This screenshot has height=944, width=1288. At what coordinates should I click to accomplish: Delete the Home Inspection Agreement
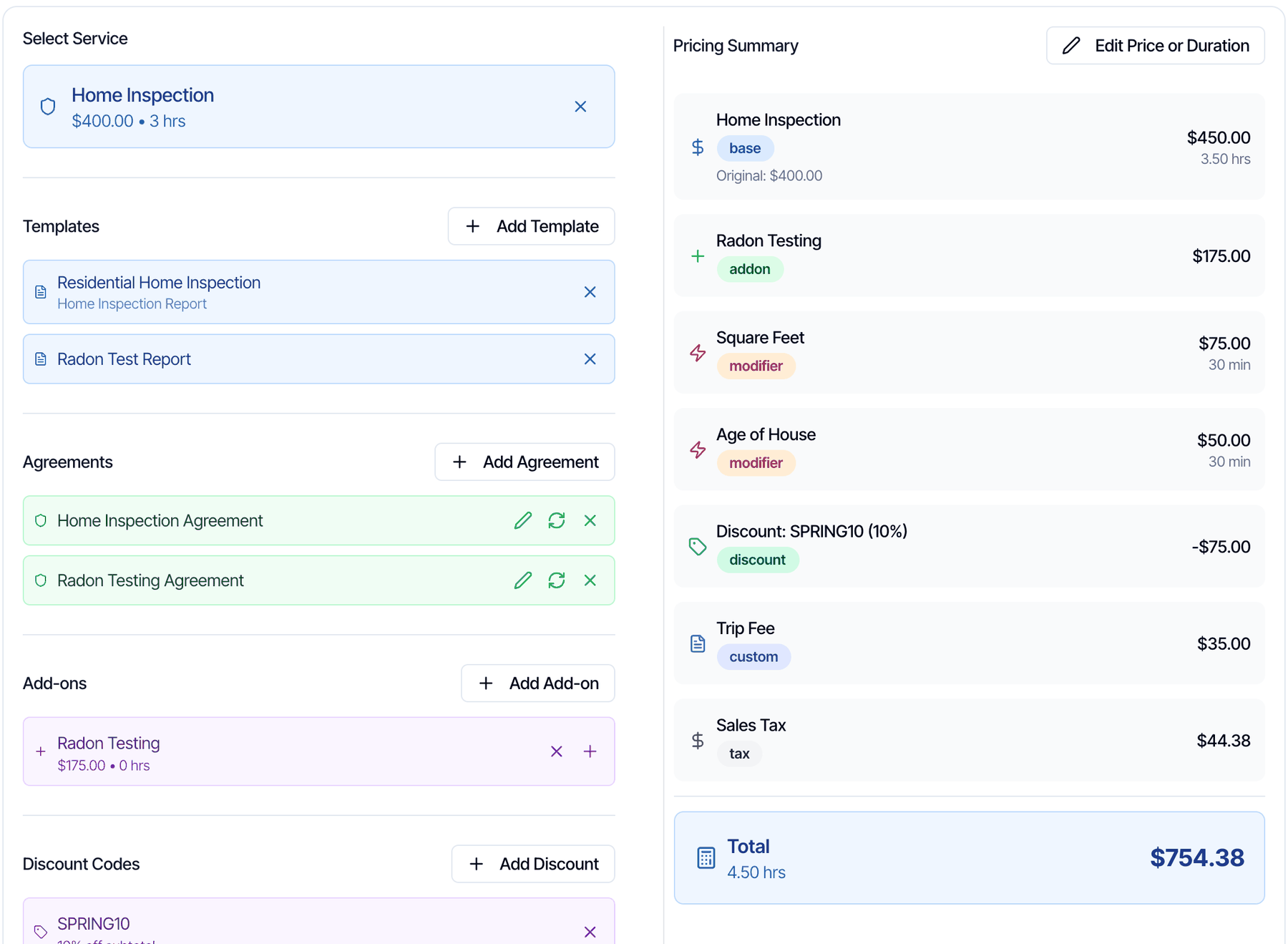point(590,520)
